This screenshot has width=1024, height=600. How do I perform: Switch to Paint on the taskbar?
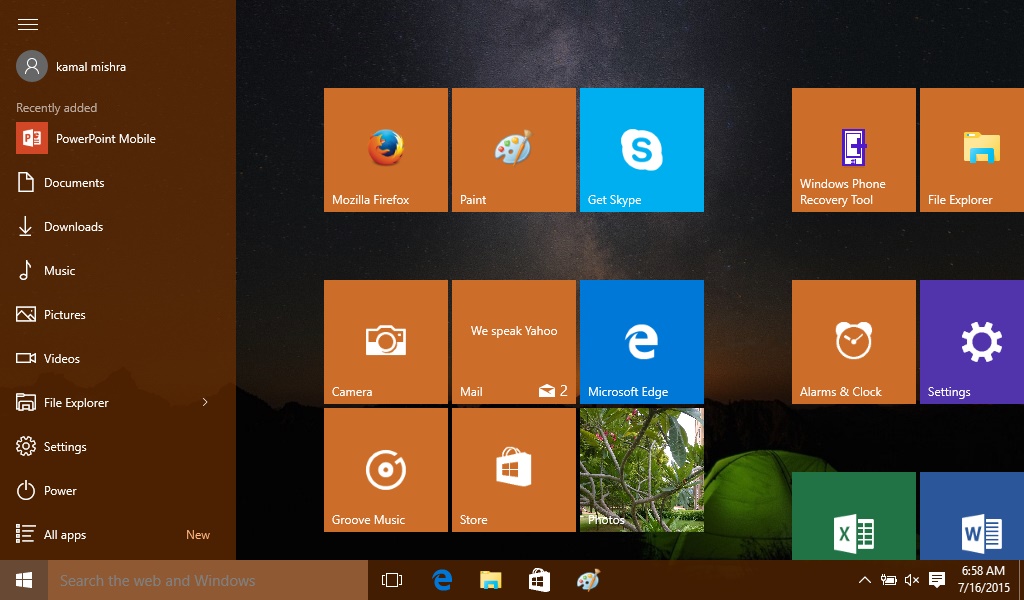click(588, 580)
